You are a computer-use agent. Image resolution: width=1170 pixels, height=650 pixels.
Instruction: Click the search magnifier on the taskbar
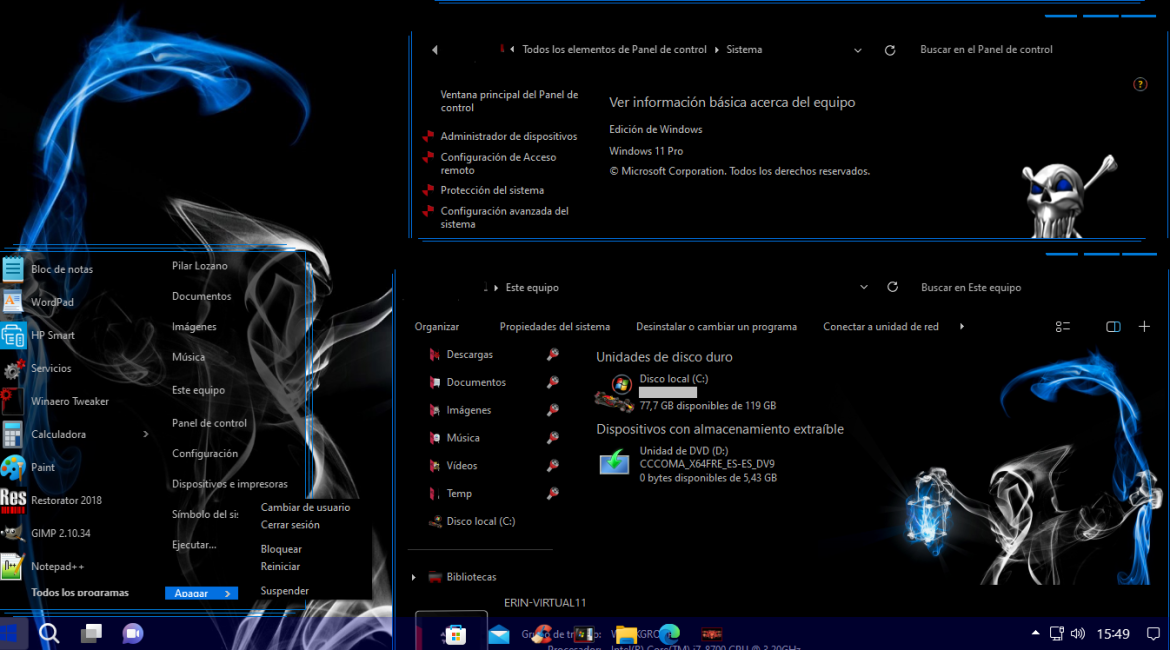49,633
